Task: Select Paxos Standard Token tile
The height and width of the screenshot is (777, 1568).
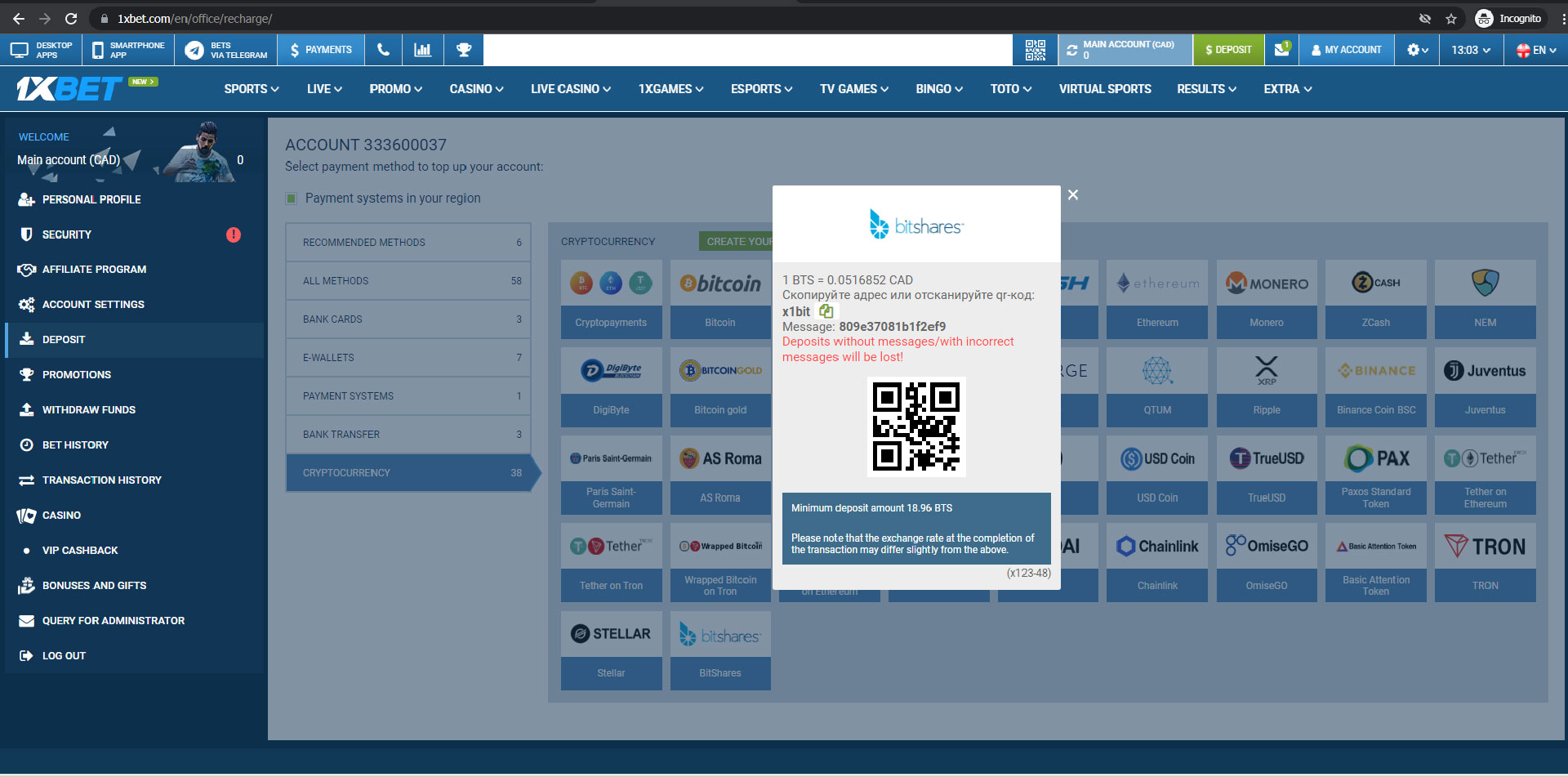Action: pyautogui.click(x=1376, y=475)
